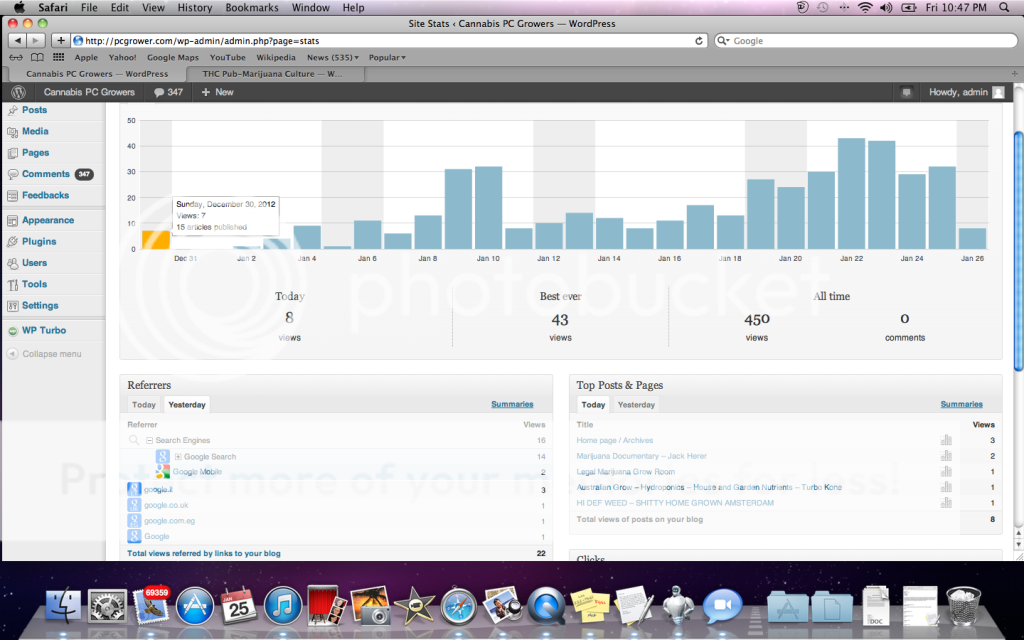Reload the page from the address bar
Viewport: 1024px width, 640px height.
699,40
